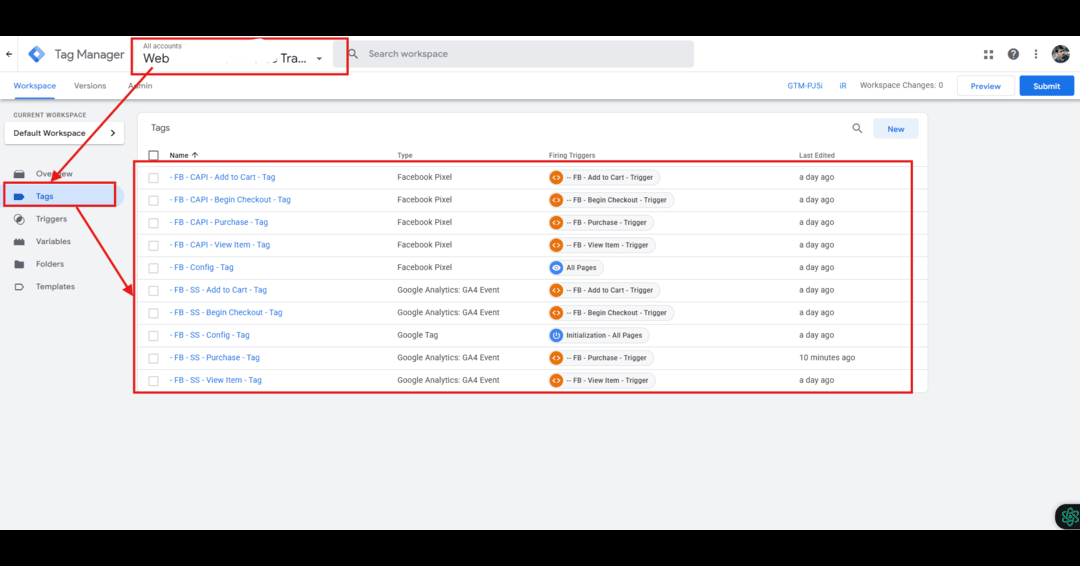Viewport: 1080px width, 566px height.
Task: Open the FB - SS - Purchase - Tag link
Action: coord(215,357)
